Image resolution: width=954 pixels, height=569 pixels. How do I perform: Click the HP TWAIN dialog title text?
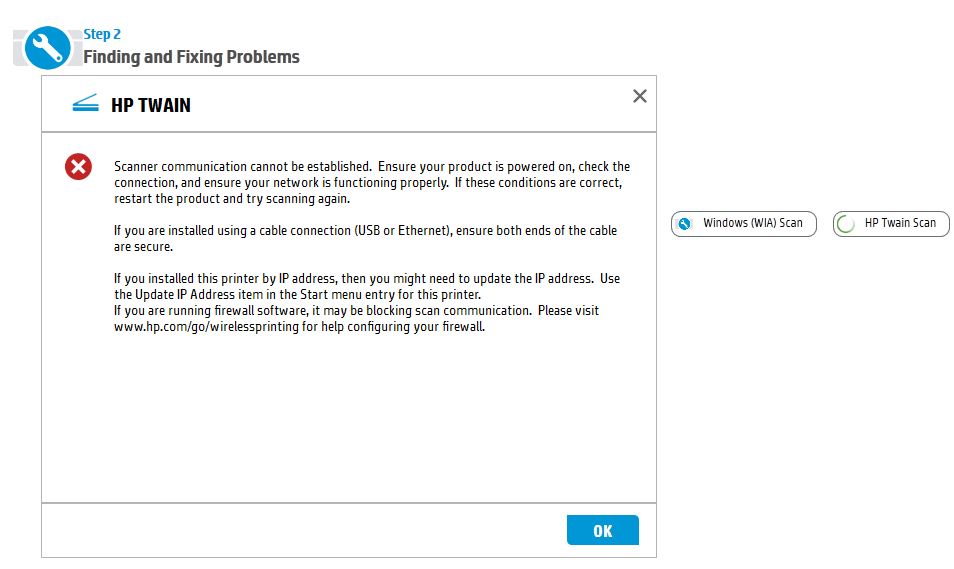(x=151, y=105)
